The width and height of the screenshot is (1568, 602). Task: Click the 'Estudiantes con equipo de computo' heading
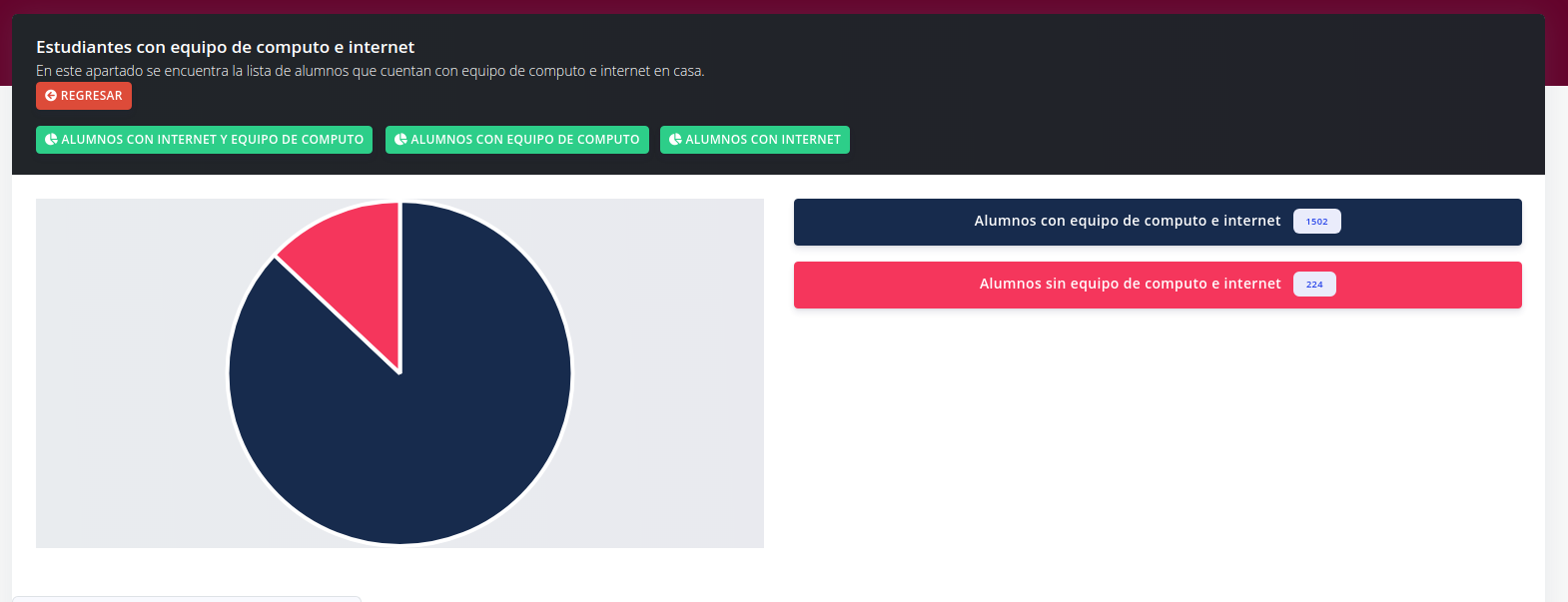(225, 47)
